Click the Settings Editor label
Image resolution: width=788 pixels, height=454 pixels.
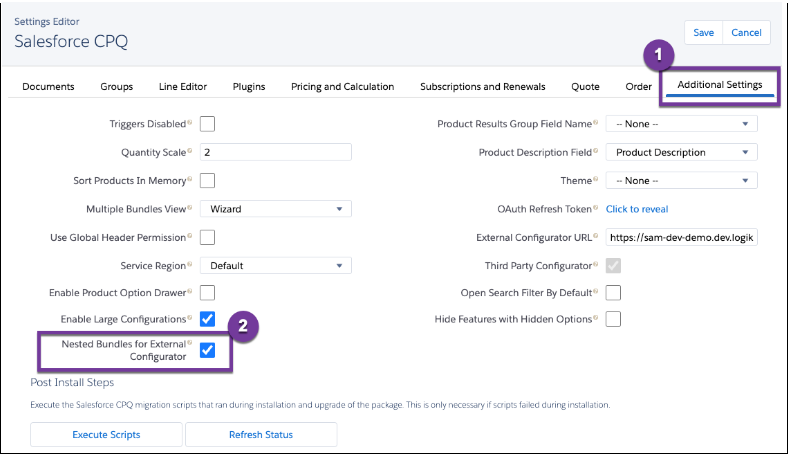point(47,22)
